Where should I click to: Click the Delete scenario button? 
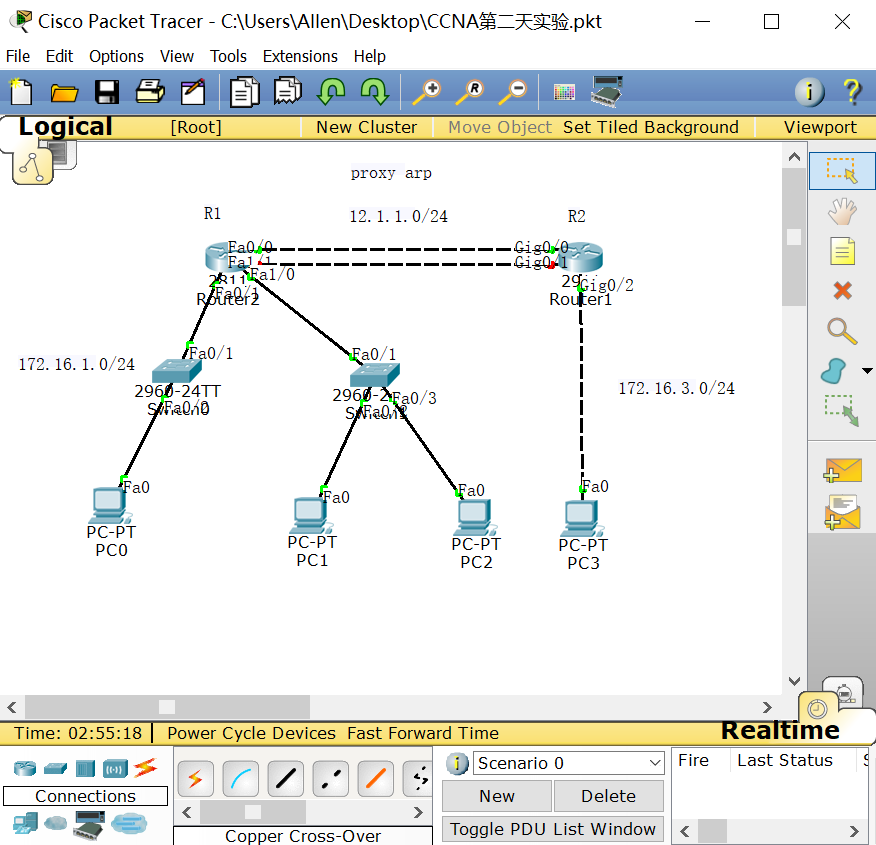coord(608,796)
